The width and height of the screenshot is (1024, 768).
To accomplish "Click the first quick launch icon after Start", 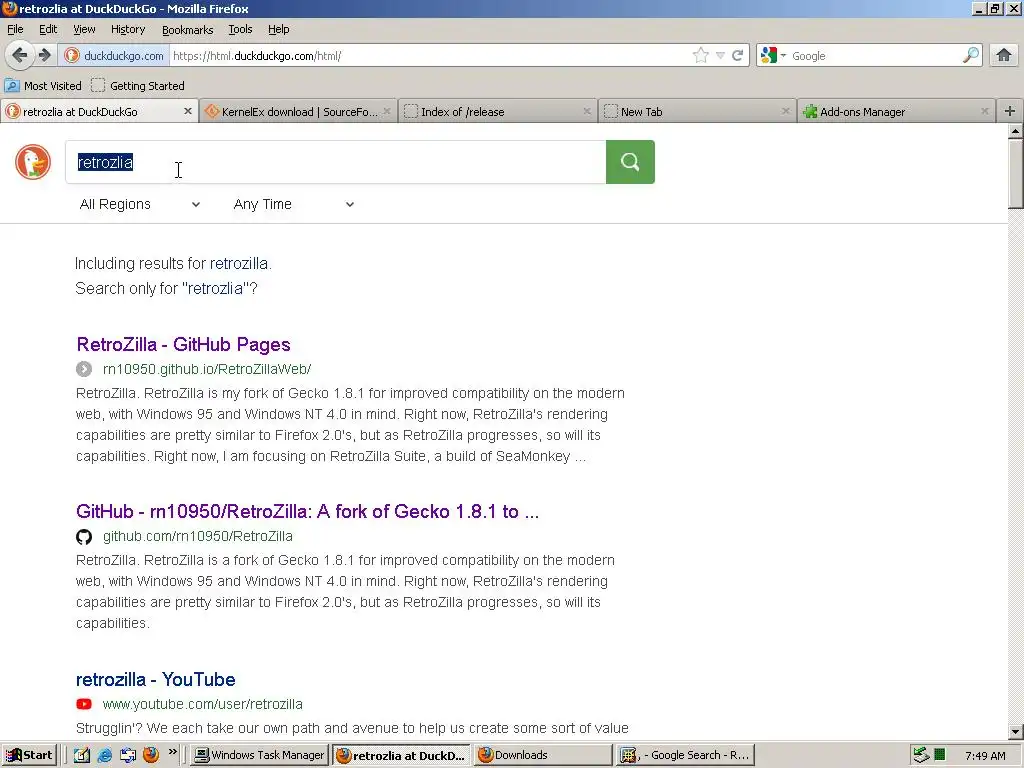I will (81, 755).
